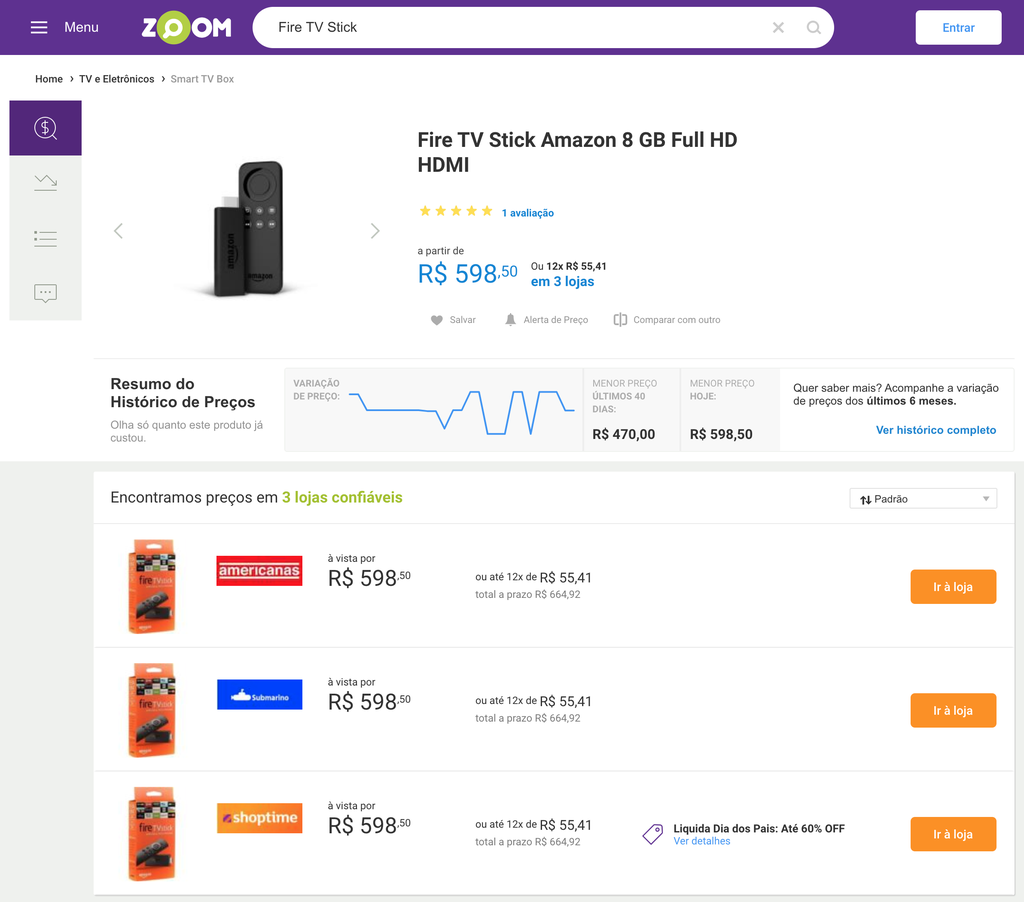This screenshot has width=1024, height=902.
Task: Navigate to TV e Eletrônicos breadcrumb
Action: (117, 79)
